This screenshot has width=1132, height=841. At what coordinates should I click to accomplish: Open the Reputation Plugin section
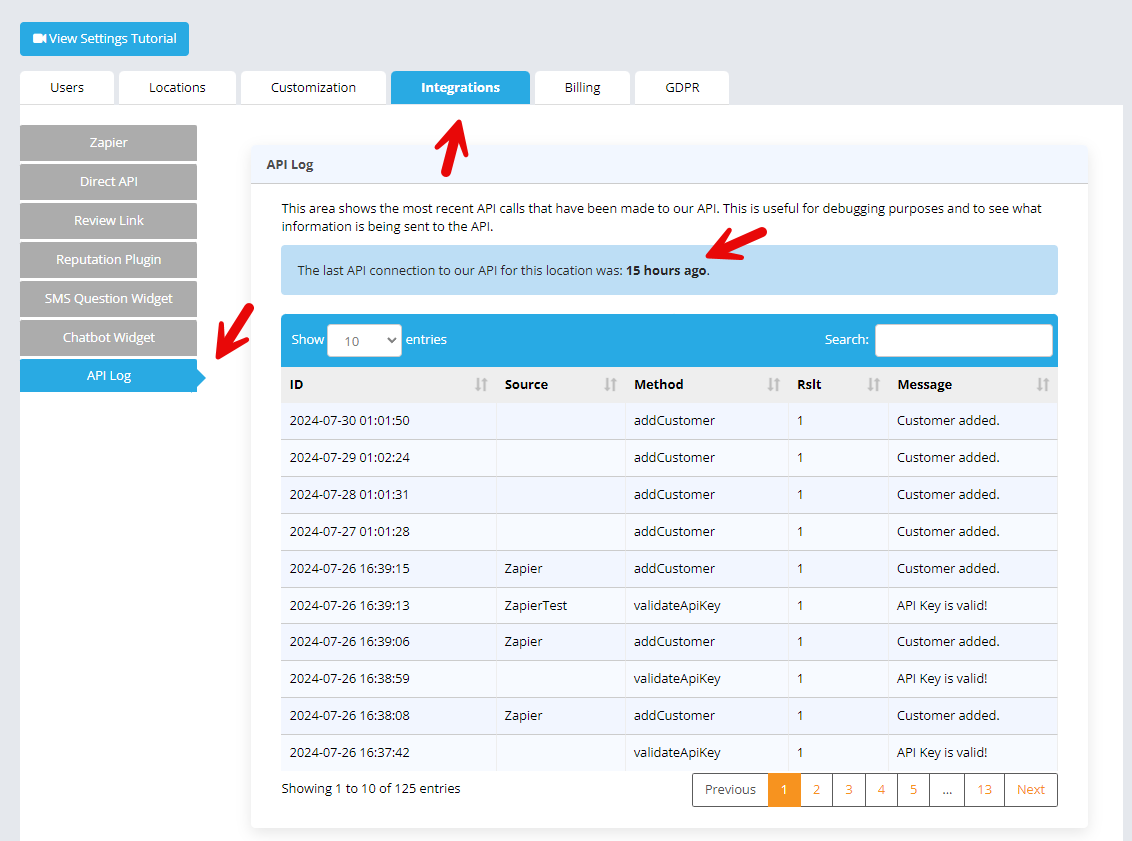[108, 260]
